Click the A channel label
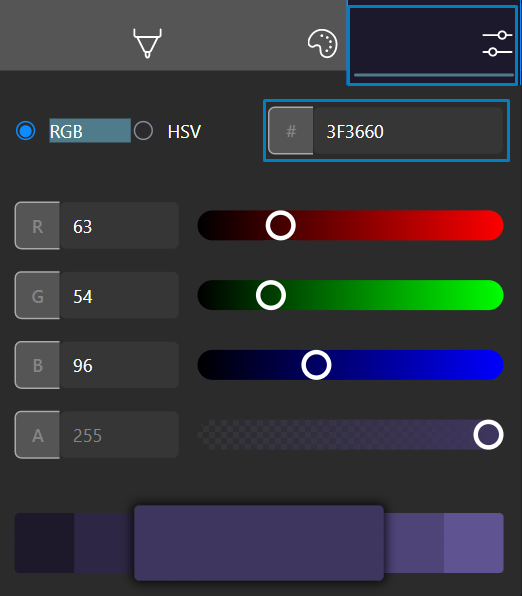Image resolution: width=522 pixels, height=596 pixels. pos(37,435)
